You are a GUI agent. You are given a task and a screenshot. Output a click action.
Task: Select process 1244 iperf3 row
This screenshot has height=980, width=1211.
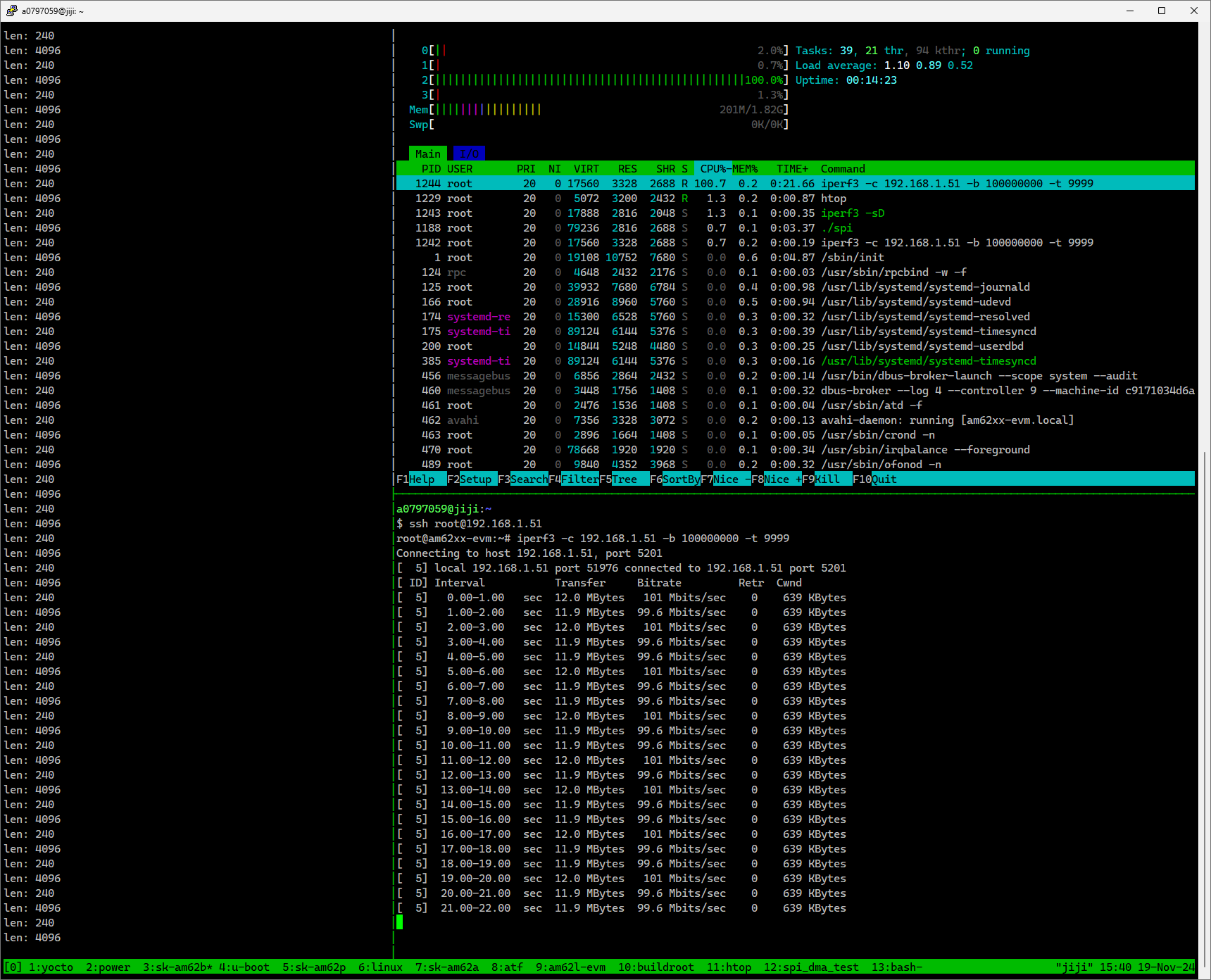(796, 184)
